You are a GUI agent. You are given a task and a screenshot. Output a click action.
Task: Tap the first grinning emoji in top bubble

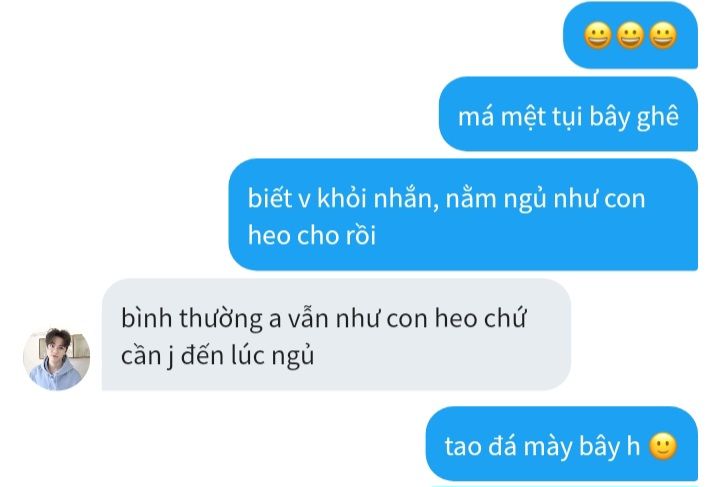[597, 35]
